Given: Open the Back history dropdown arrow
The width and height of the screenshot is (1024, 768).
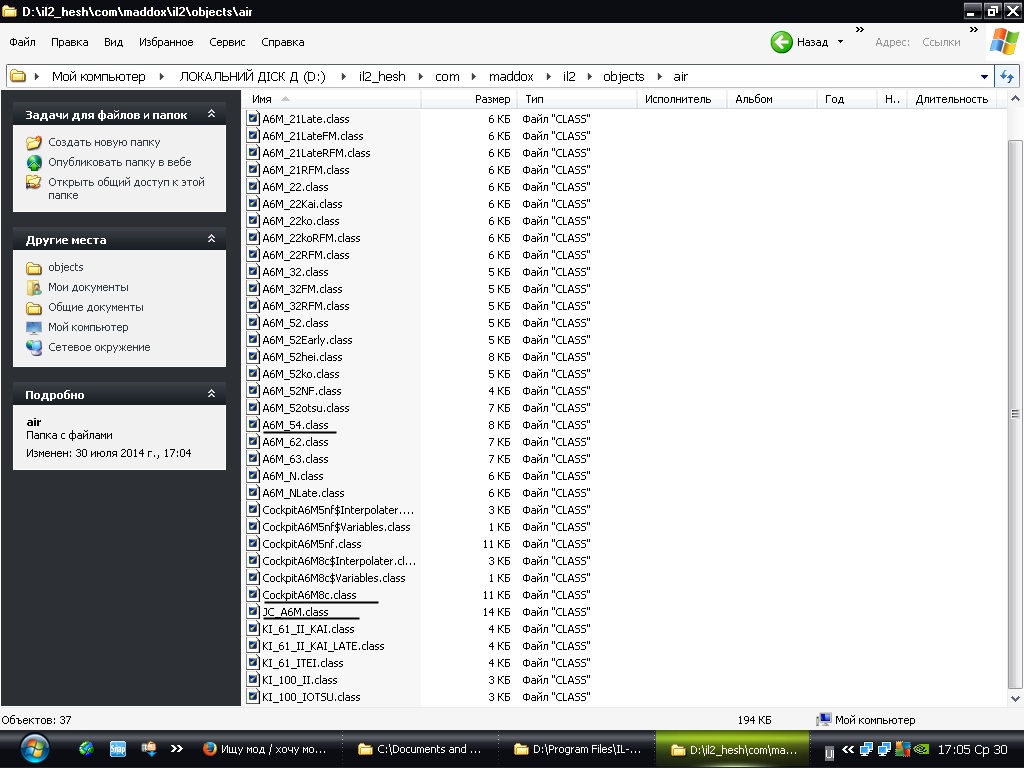Looking at the screenshot, I should tap(840, 42).
